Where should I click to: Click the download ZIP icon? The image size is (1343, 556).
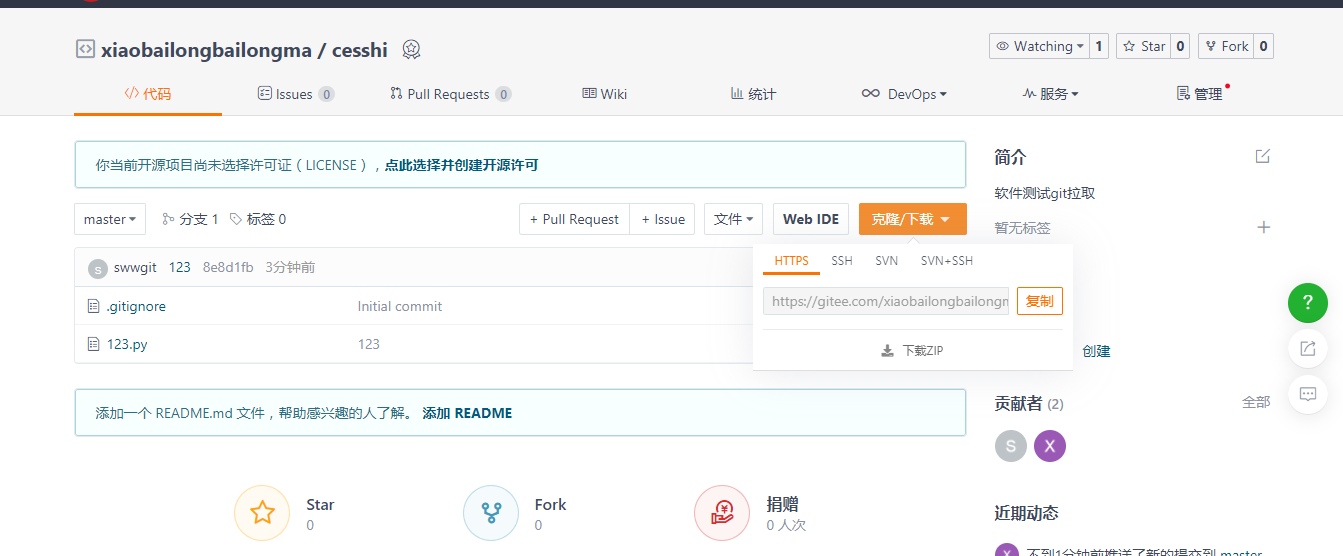887,351
